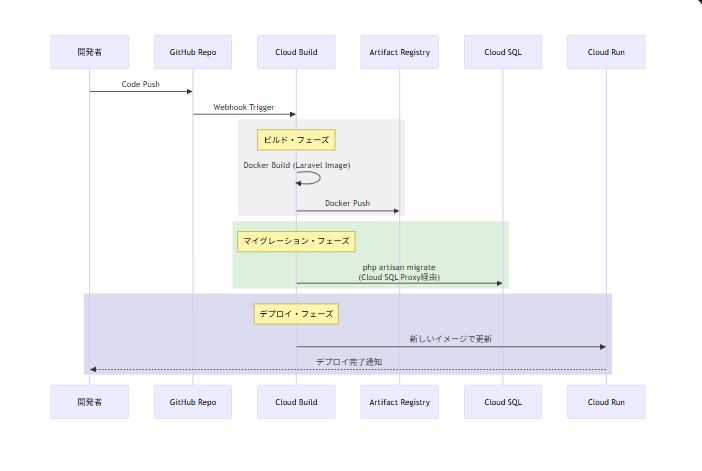This screenshot has height=471, width=702.
Task: Click the bottom Cloud SQL participant box
Action: click(x=503, y=402)
